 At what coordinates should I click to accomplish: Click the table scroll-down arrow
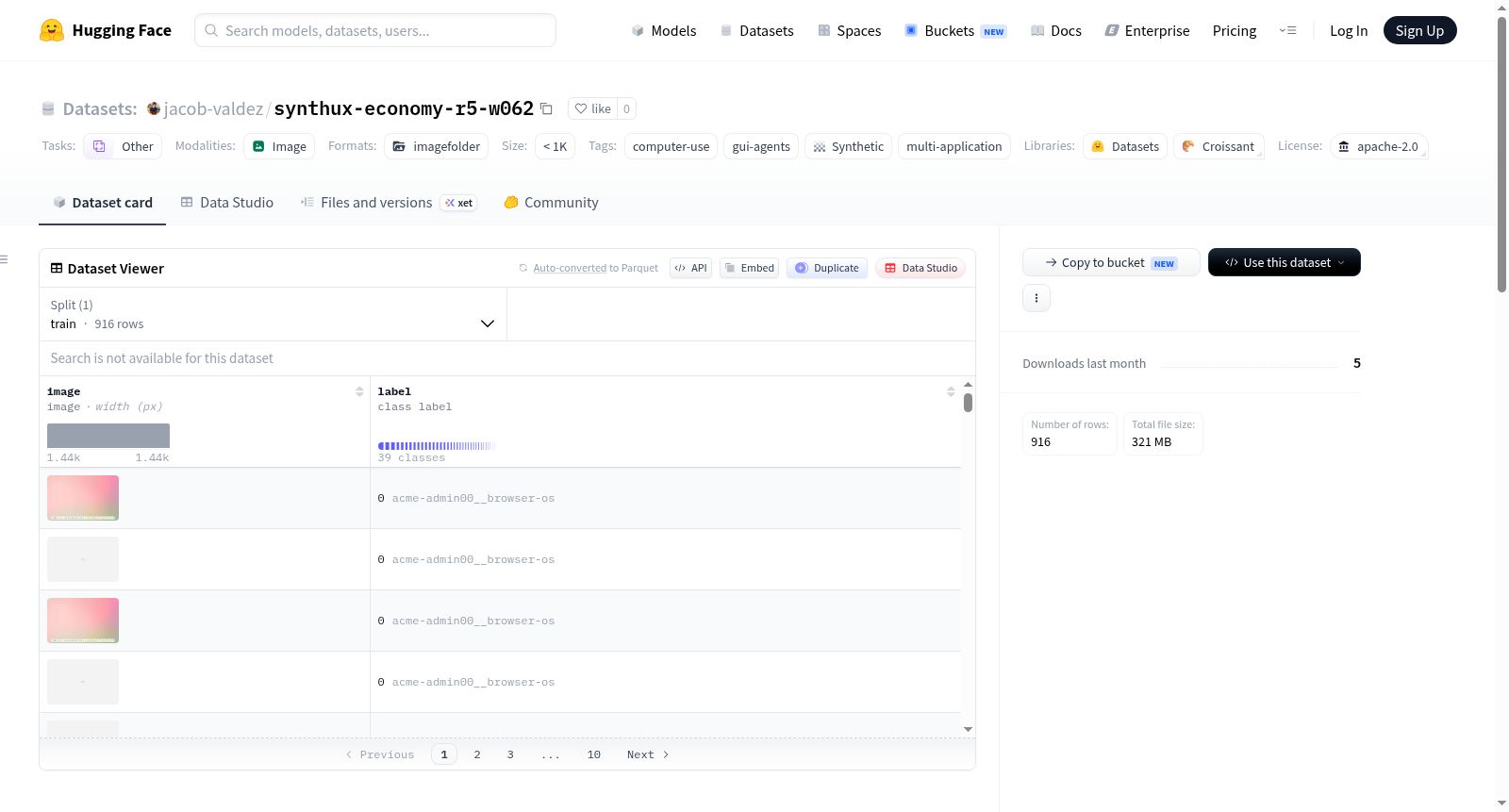(x=968, y=729)
